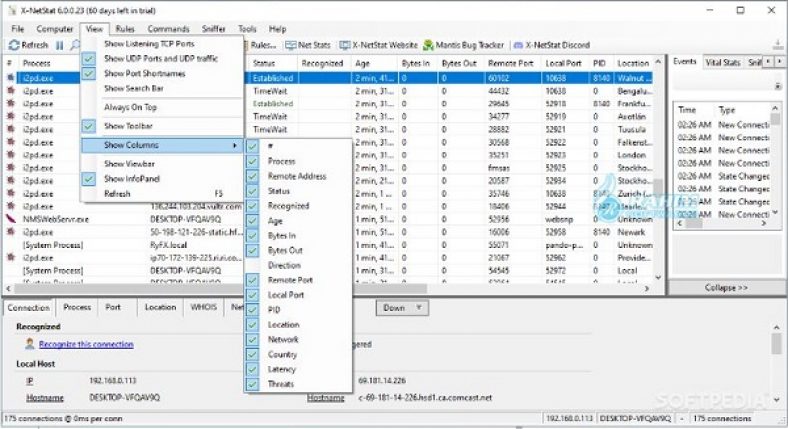
Task: Open the X-NetStat Website toolbar item
Action: (378, 45)
